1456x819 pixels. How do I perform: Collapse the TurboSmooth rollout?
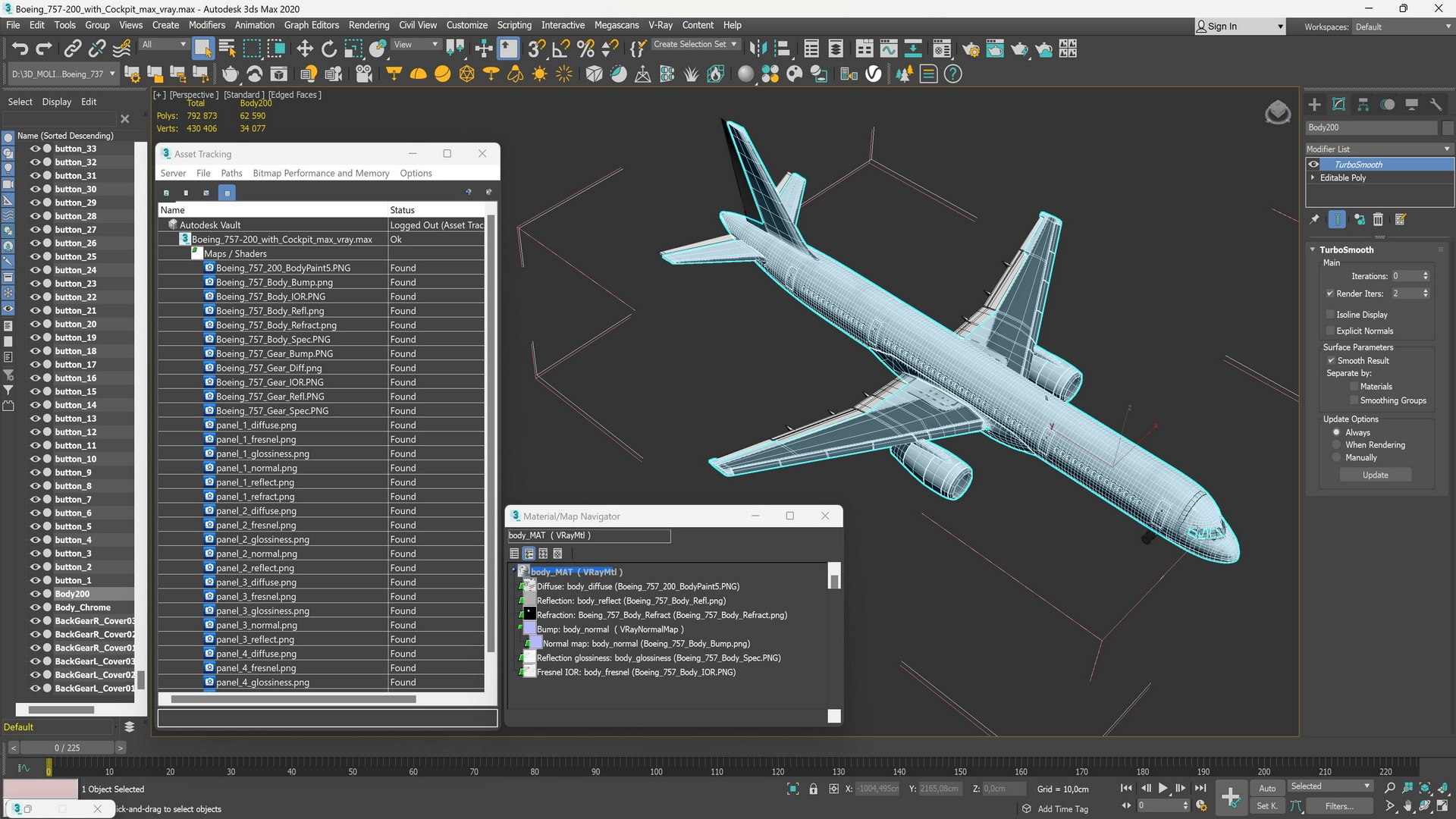point(1313,249)
